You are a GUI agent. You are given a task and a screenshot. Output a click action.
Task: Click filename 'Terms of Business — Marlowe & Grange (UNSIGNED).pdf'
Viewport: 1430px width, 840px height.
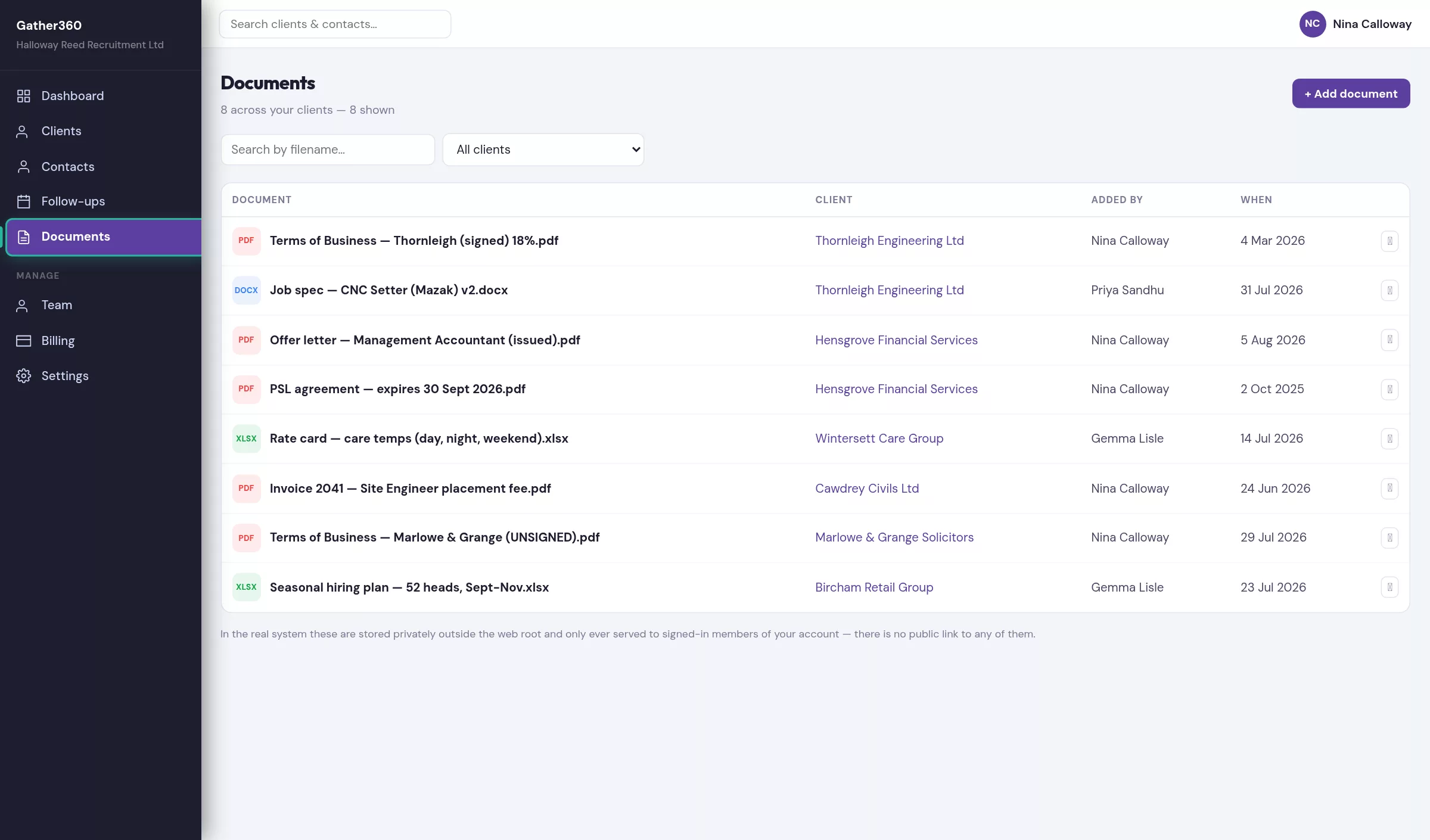coord(434,537)
